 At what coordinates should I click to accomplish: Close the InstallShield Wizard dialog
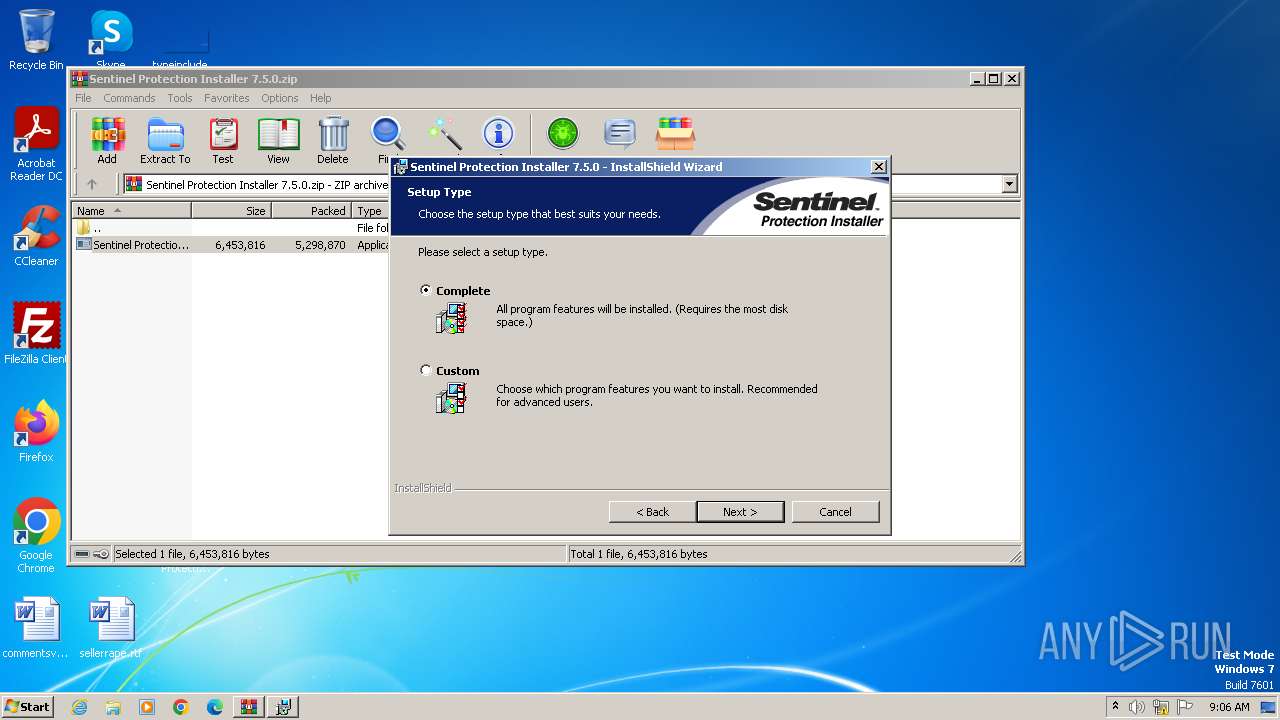tap(879, 167)
